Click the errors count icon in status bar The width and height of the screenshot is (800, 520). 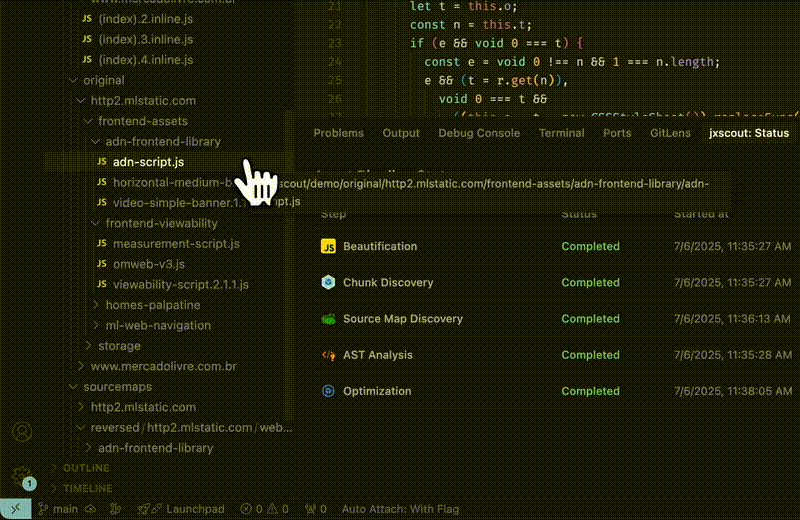coord(246,509)
